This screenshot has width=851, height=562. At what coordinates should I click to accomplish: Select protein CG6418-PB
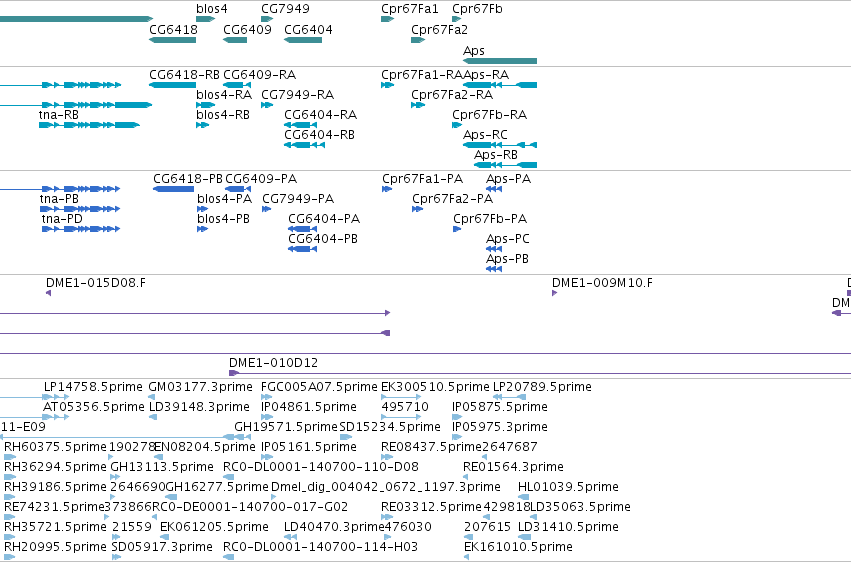(174, 189)
